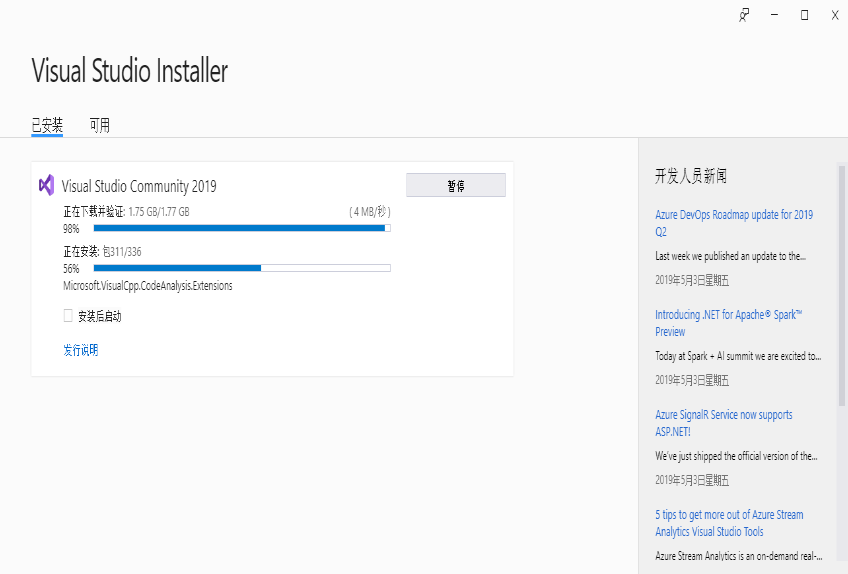
Task: Click the 56% install progress bar
Action: coord(241,268)
